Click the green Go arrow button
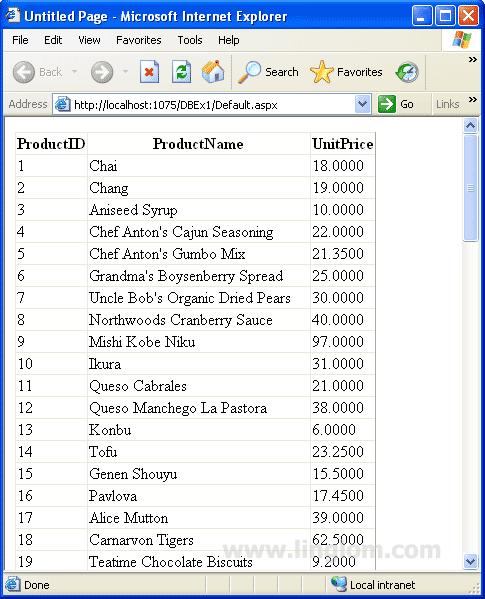 (396, 104)
